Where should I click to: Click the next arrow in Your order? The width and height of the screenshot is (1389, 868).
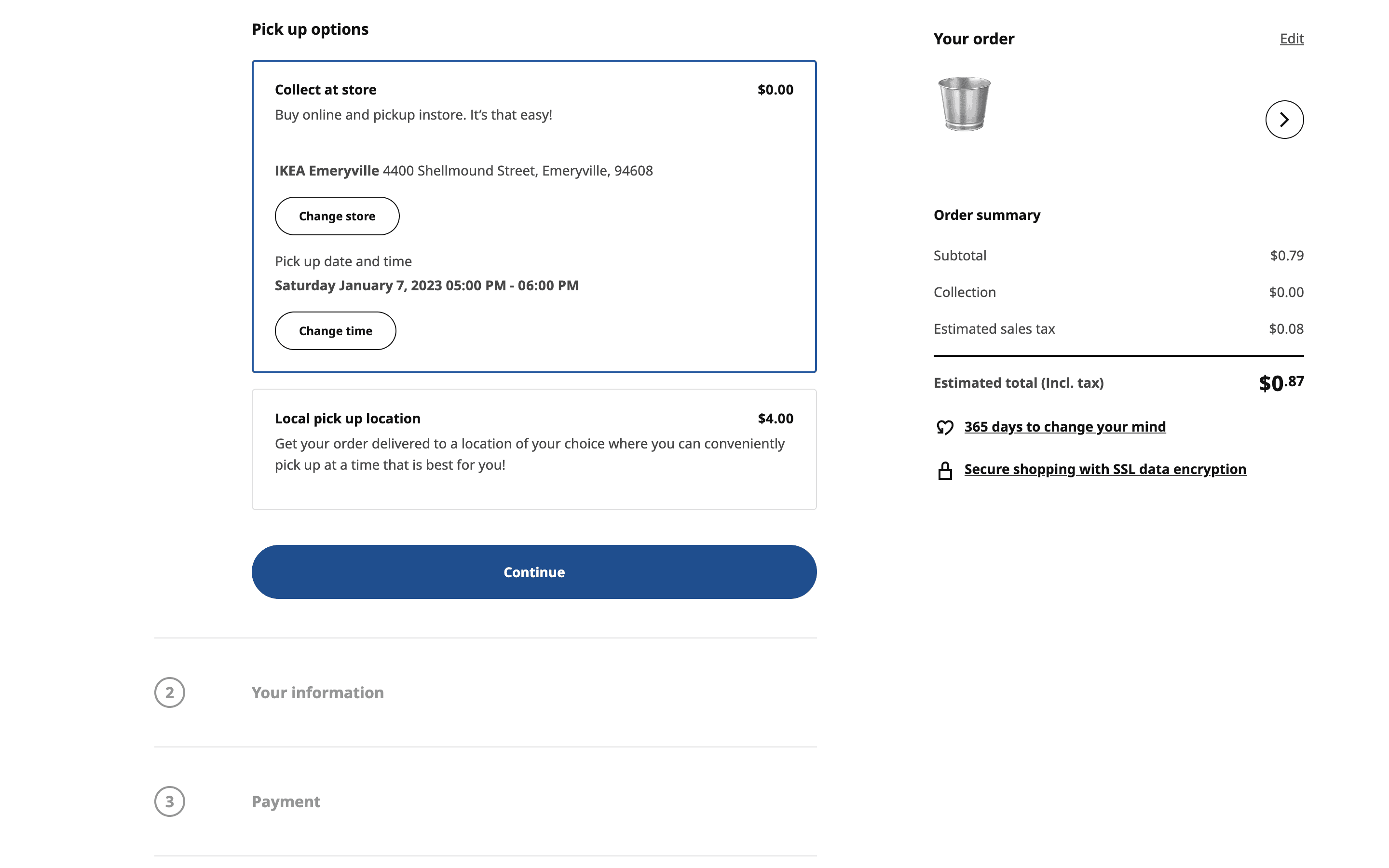1284,120
